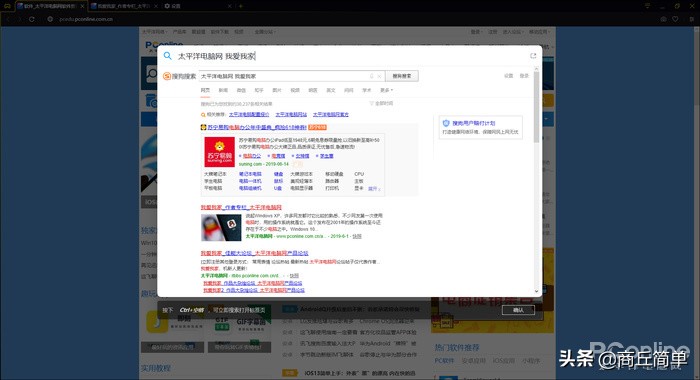Close the first 太平洋电脑网 browser tab
The height and width of the screenshot is (380, 700).
[82, 6]
